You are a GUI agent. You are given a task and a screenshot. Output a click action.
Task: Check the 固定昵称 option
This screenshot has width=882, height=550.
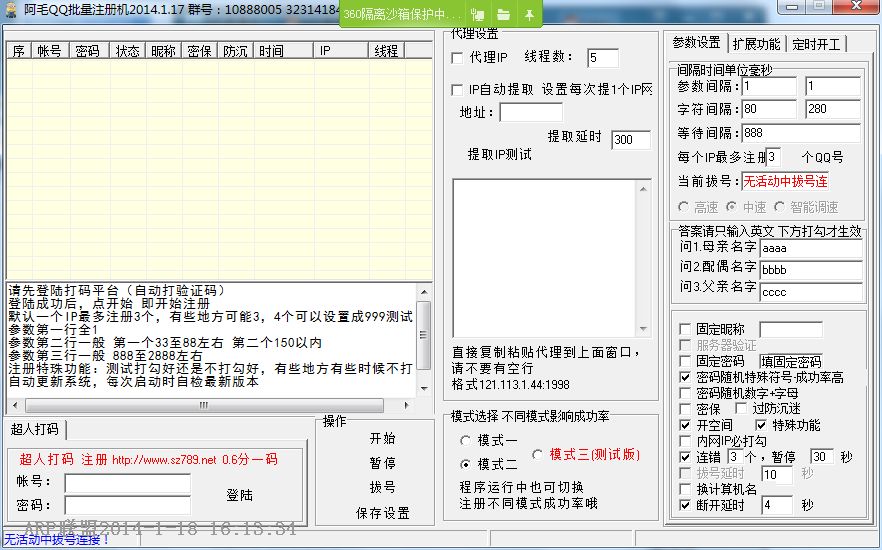685,329
